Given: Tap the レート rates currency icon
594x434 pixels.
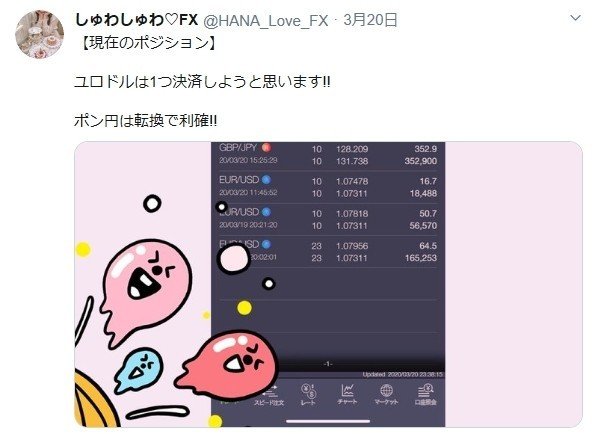Looking at the screenshot, I should tap(308, 394).
